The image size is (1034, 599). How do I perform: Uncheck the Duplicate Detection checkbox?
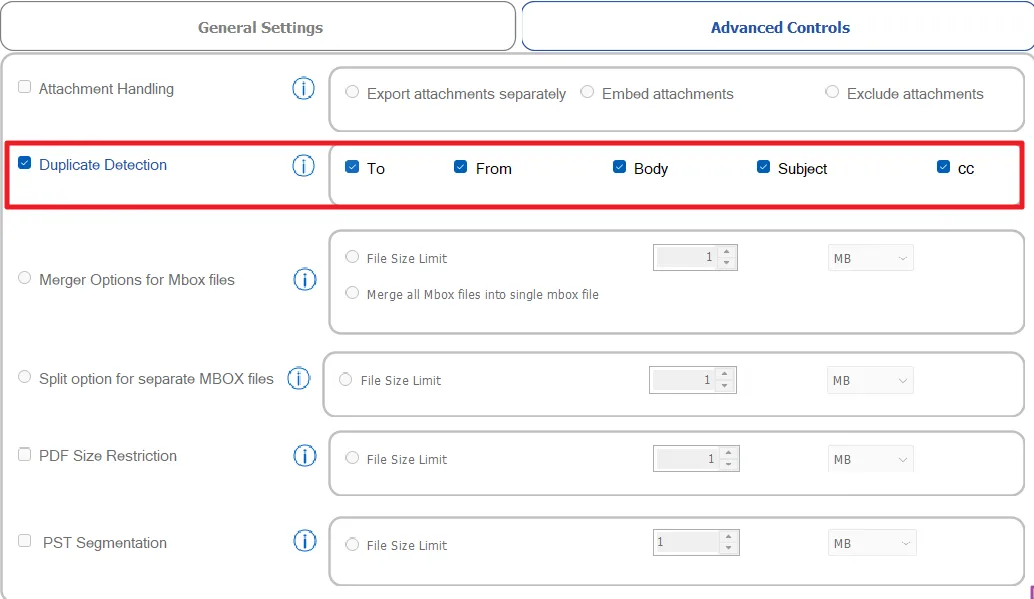click(24, 163)
